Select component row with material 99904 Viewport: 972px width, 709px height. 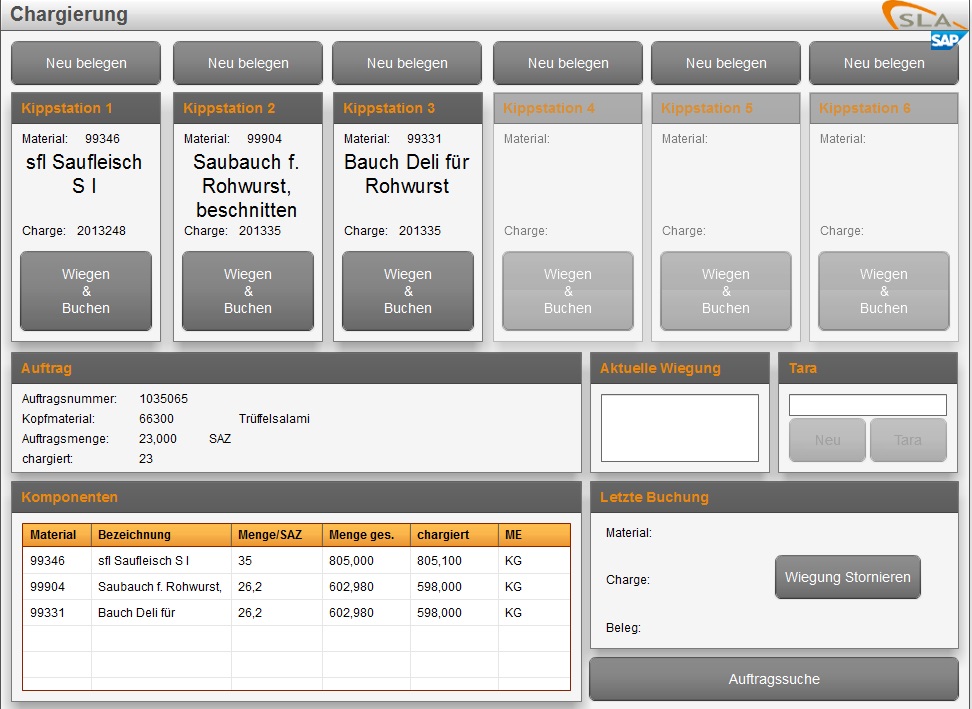point(296,587)
